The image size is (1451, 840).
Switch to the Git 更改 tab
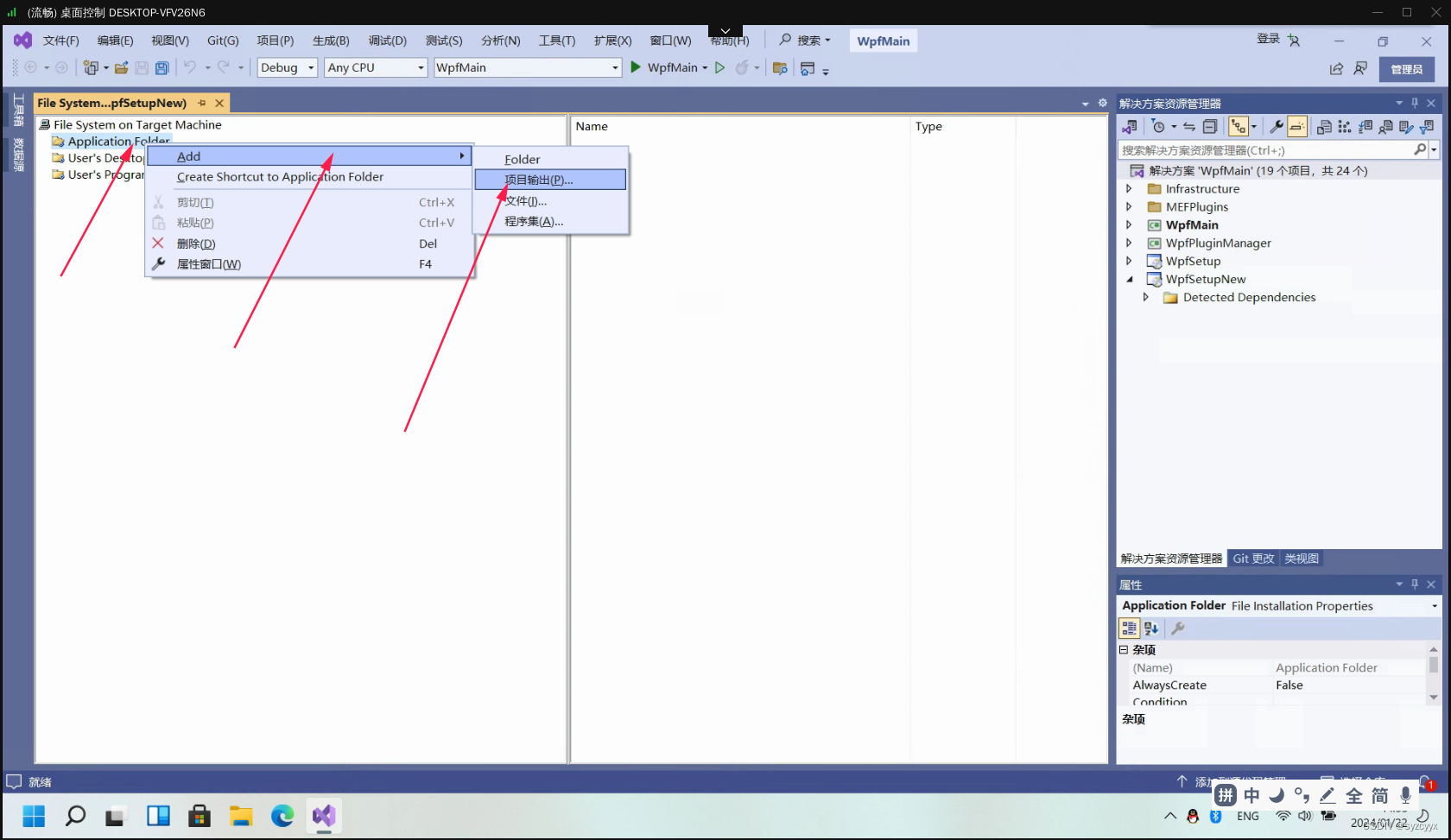click(1253, 559)
